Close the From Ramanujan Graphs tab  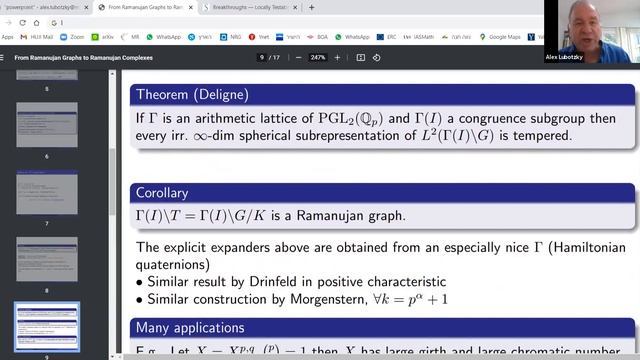191,7
